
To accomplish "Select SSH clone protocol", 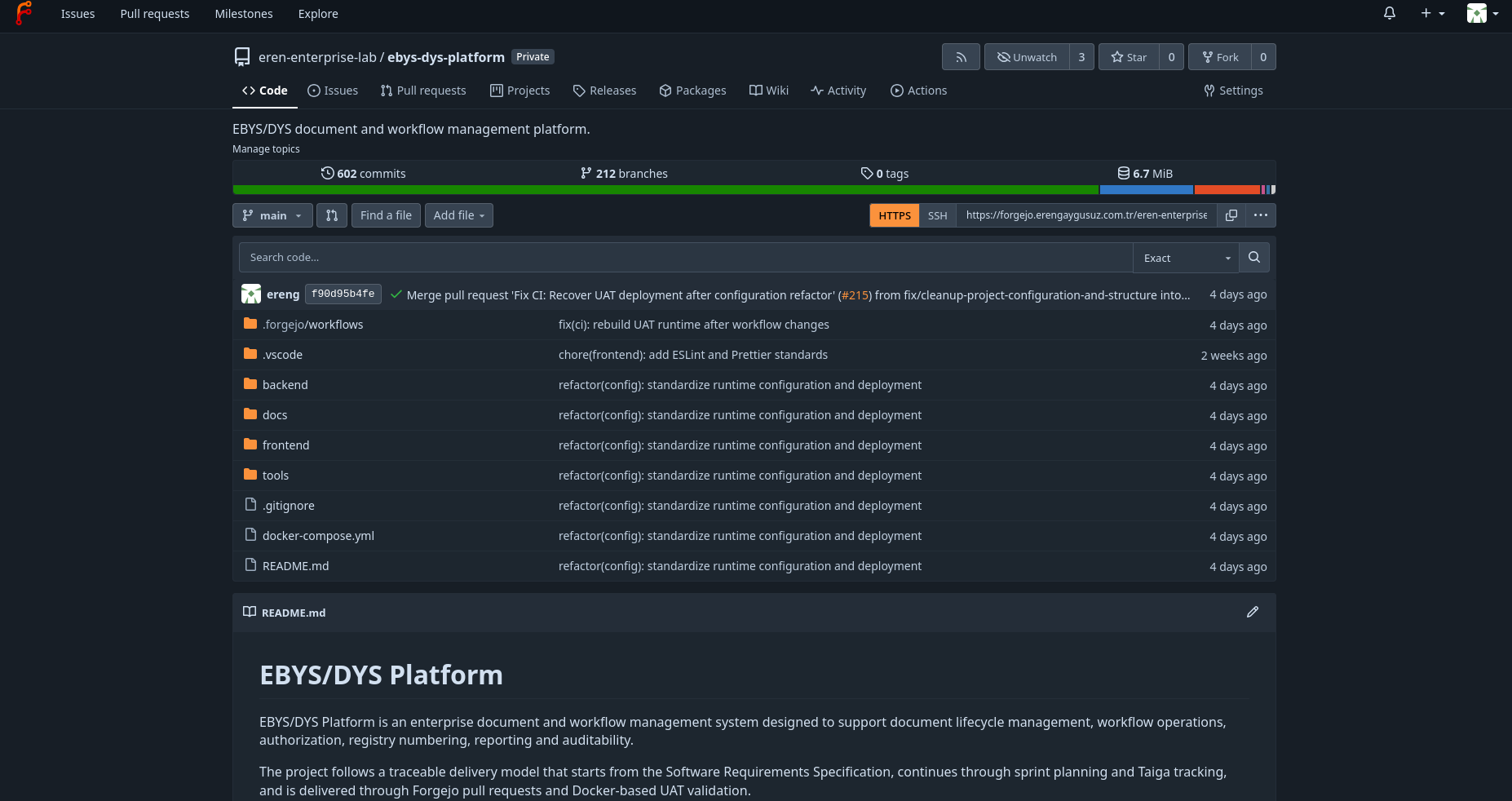I will [x=938, y=215].
